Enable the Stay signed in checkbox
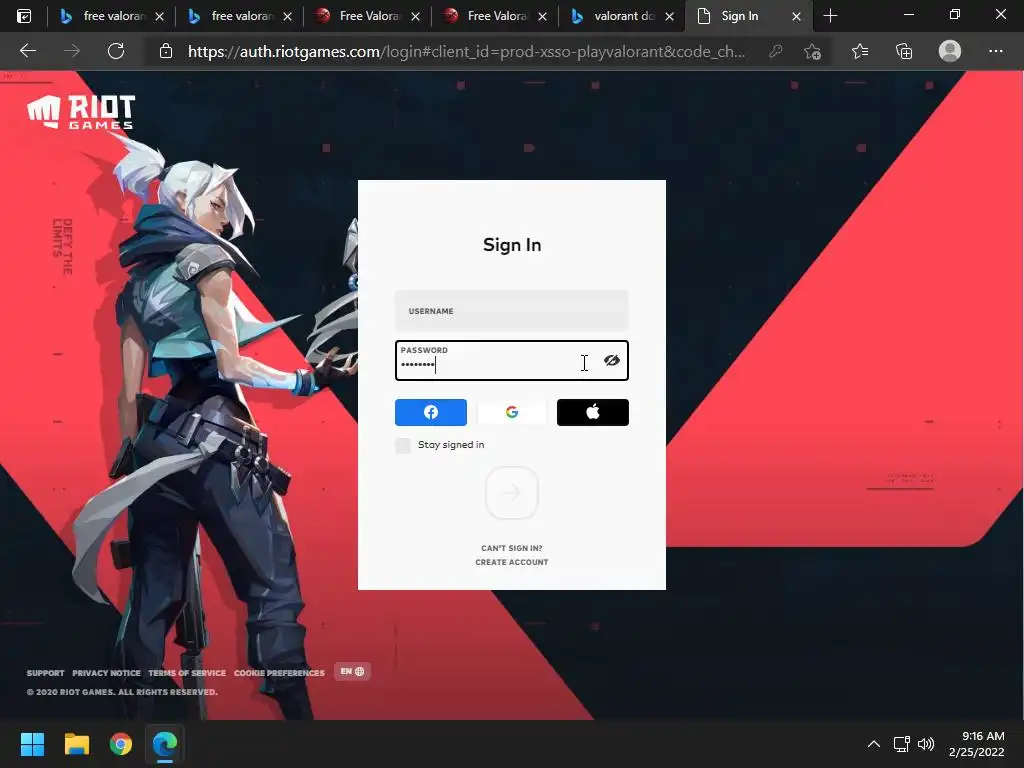1024x768 pixels. click(403, 445)
